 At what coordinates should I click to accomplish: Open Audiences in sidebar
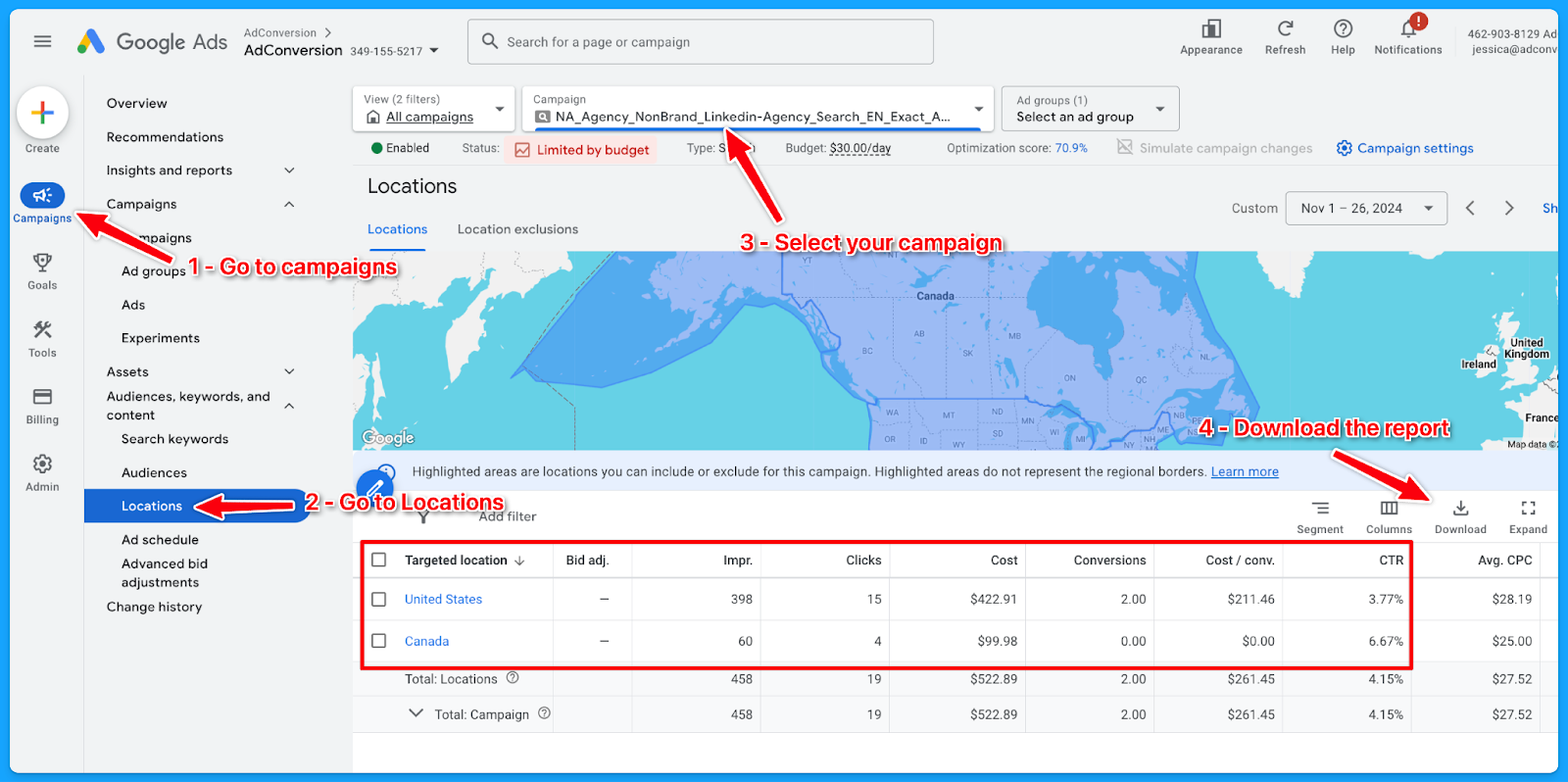pyautogui.click(x=154, y=472)
